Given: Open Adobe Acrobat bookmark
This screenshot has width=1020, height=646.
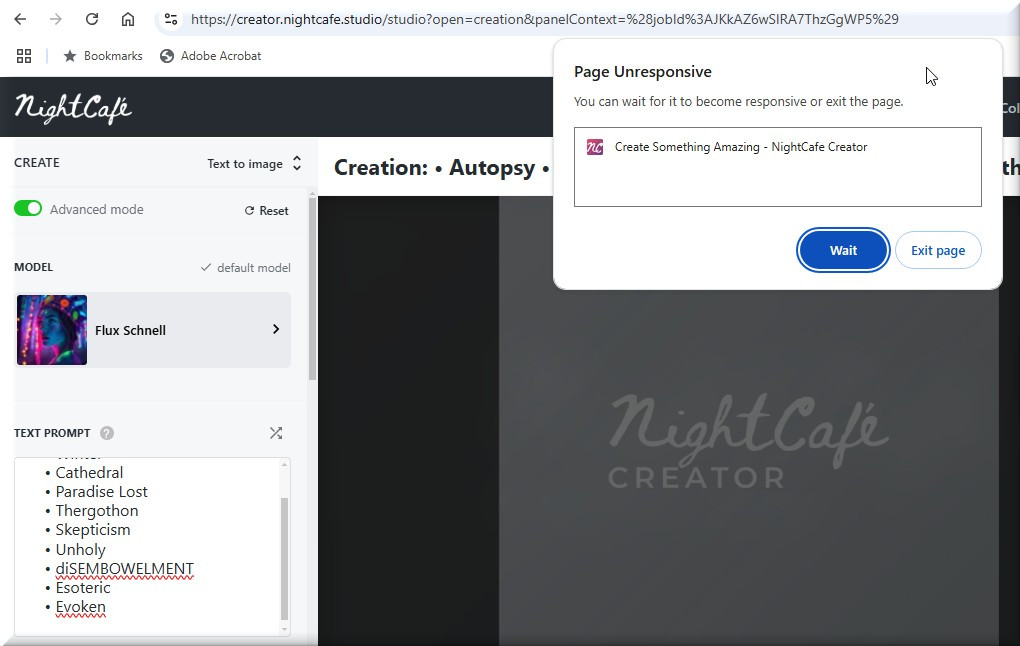Looking at the screenshot, I should coord(210,56).
